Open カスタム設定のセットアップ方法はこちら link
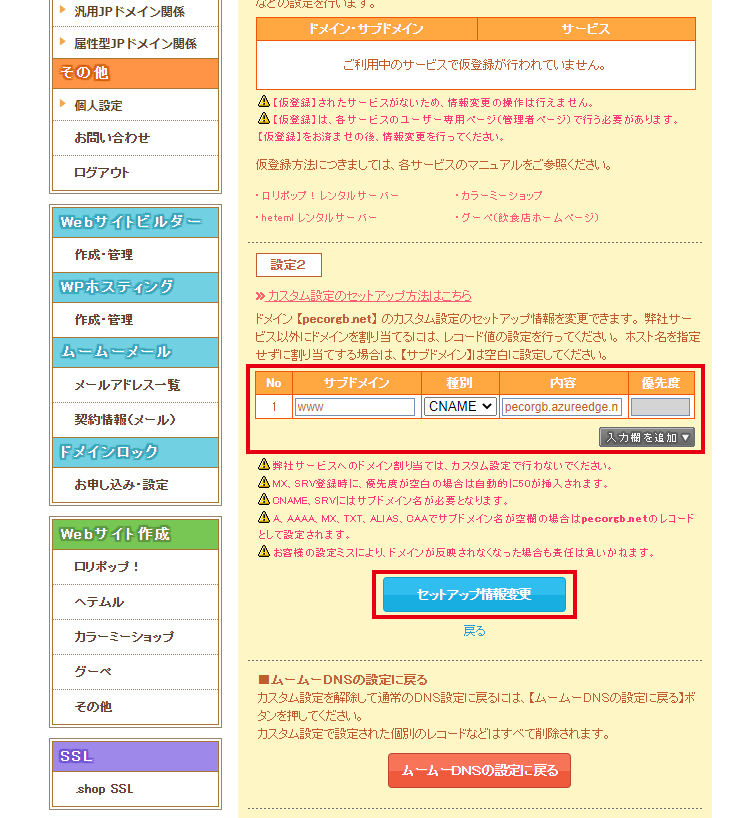 pyautogui.click(x=369, y=296)
